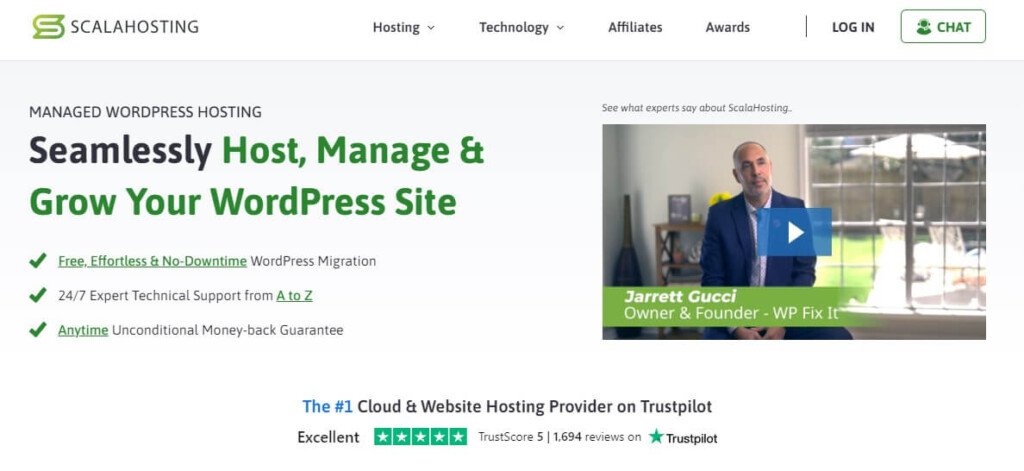The height and width of the screenshot is (471, 1024).
Task: Click the checkmark beside Money-back Guarantee
Action: point(38,330)
